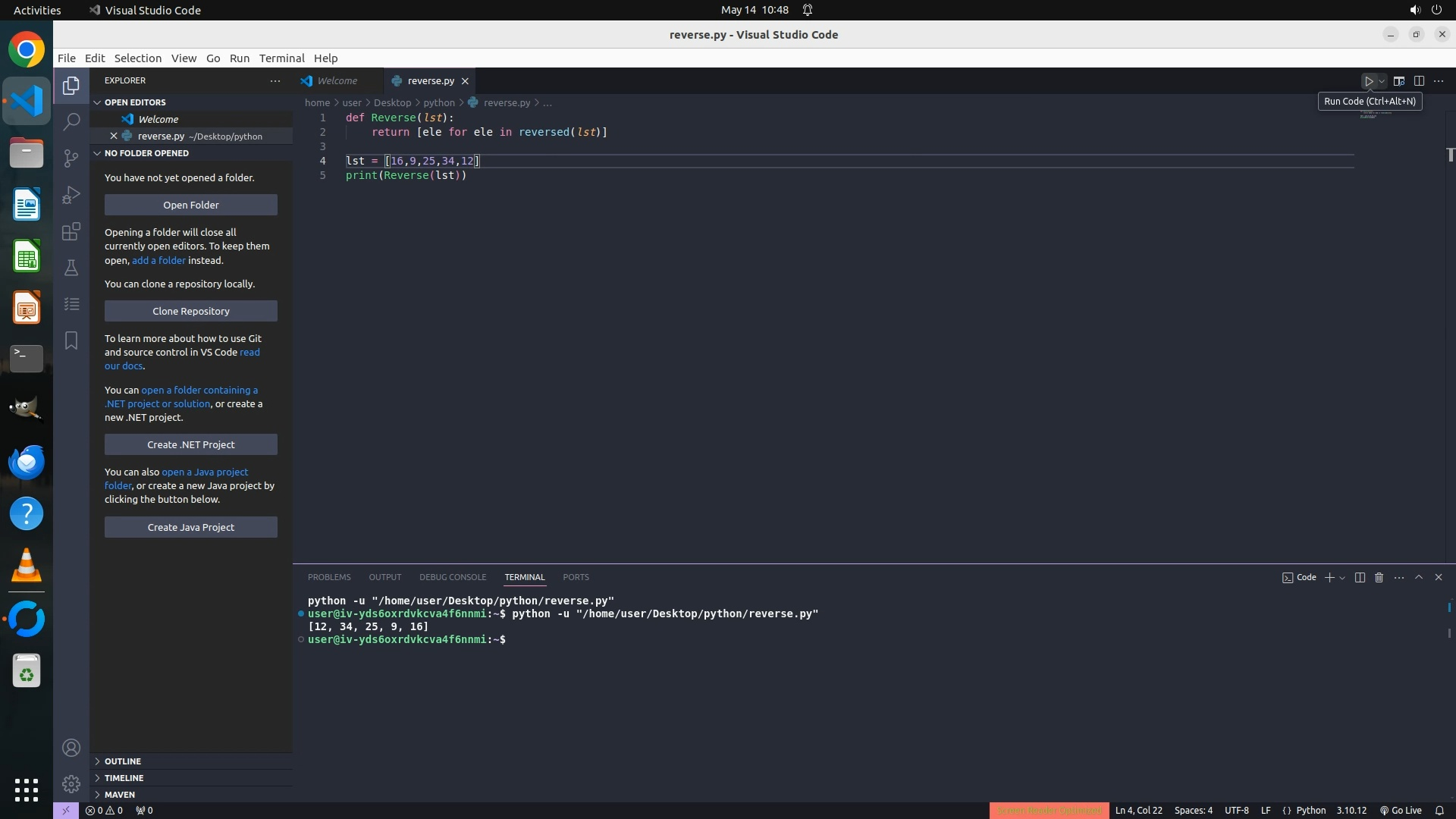Open the Manage gear settings icon
The image size is (1456, 819).
71,783
